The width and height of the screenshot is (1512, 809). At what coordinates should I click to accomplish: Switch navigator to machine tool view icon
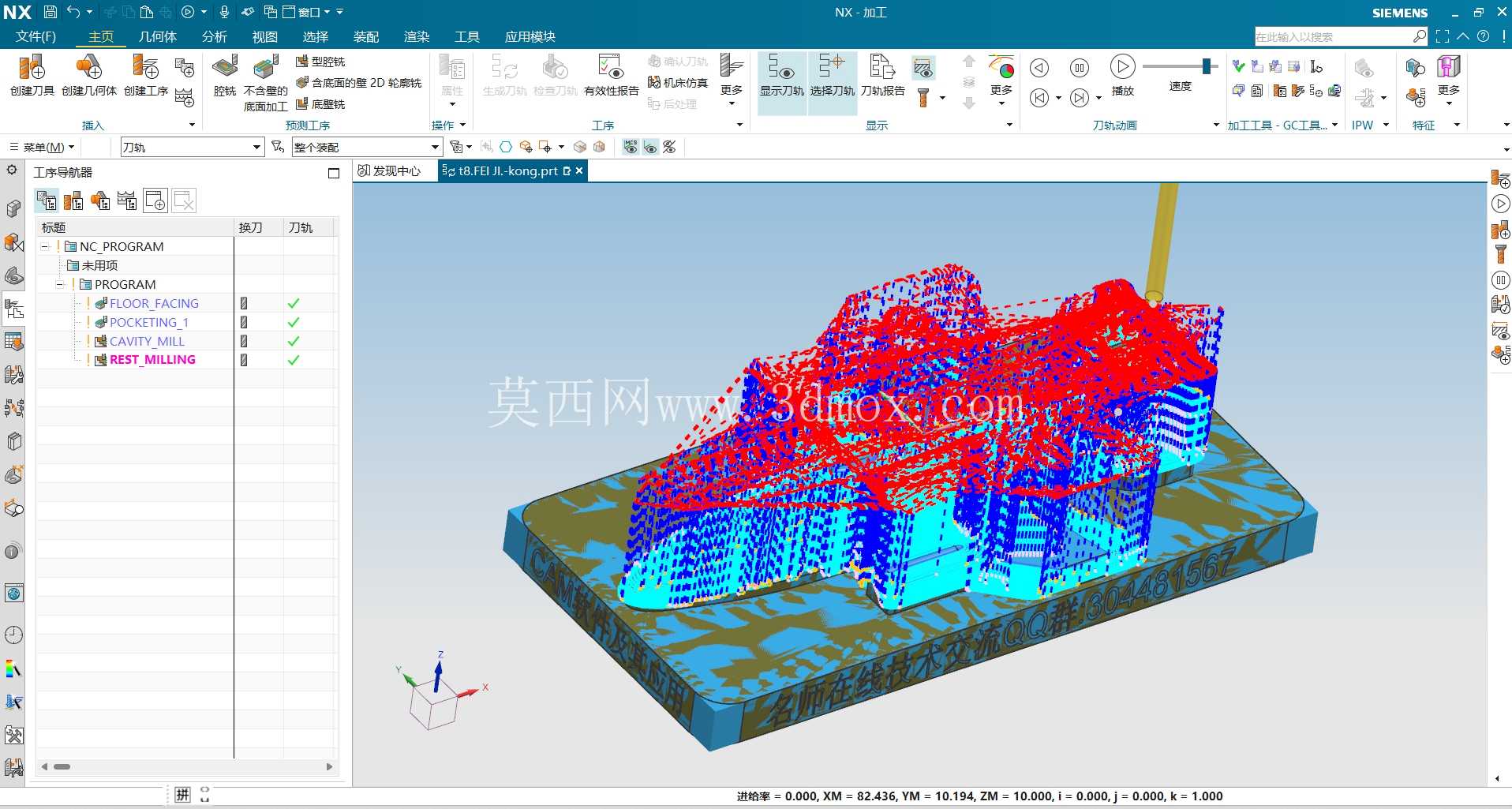(x=73, y=200)
